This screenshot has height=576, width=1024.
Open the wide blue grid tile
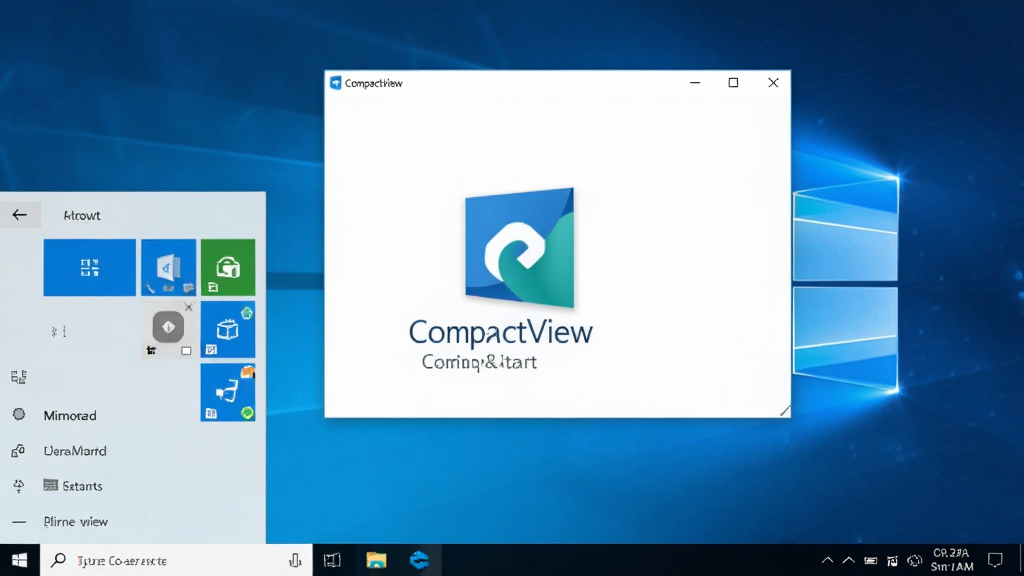pos(90,268)
